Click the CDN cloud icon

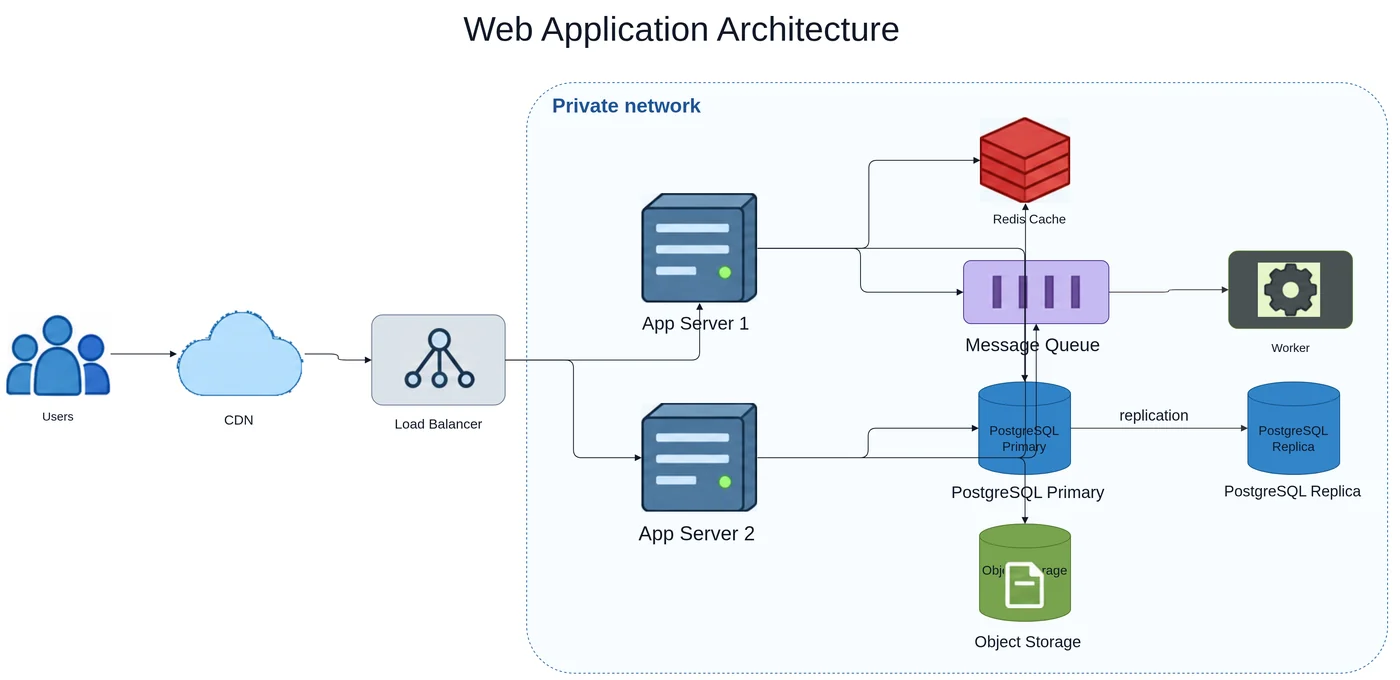coord(240,355)
